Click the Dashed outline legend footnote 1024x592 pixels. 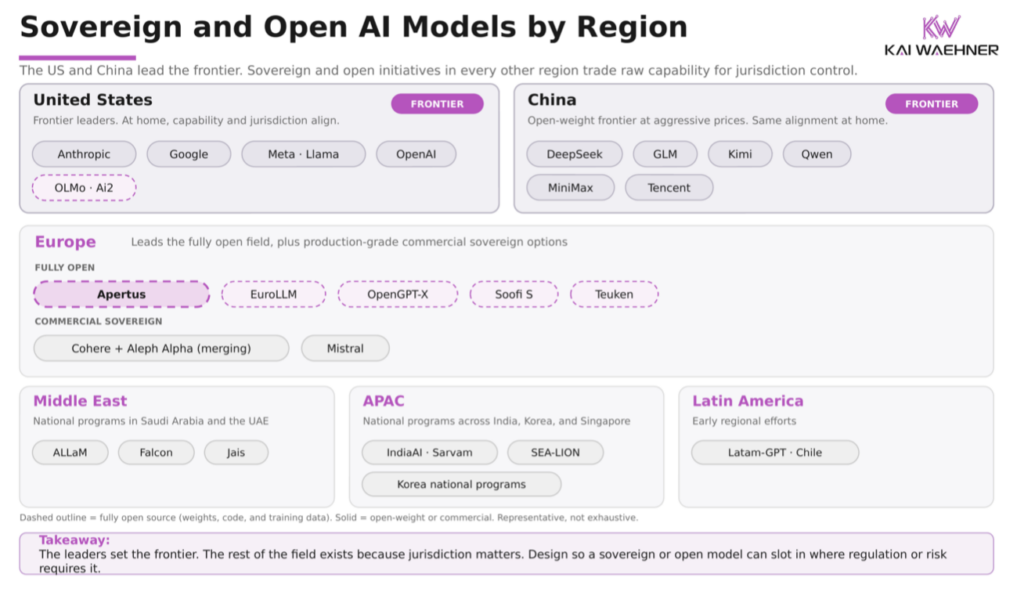pyautogui.click(x=328, y=518)
